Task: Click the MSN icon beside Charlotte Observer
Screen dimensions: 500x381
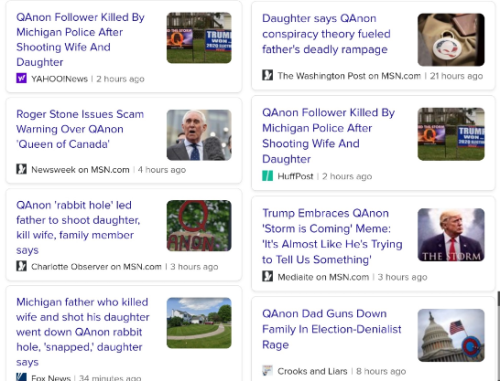Action: [x=21, y=266]
